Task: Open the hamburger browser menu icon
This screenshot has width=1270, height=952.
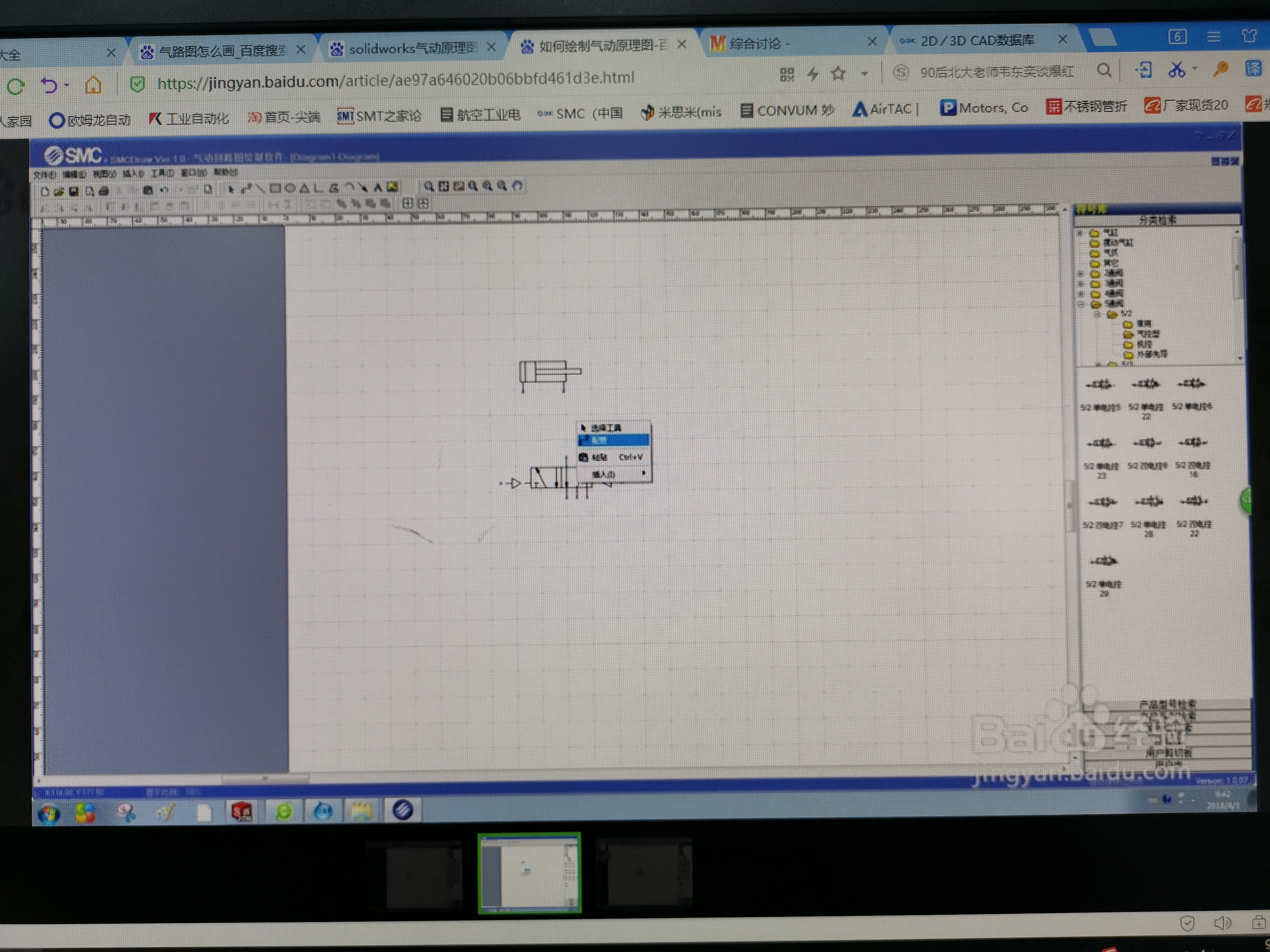Action: click(x=1214, y=37)
